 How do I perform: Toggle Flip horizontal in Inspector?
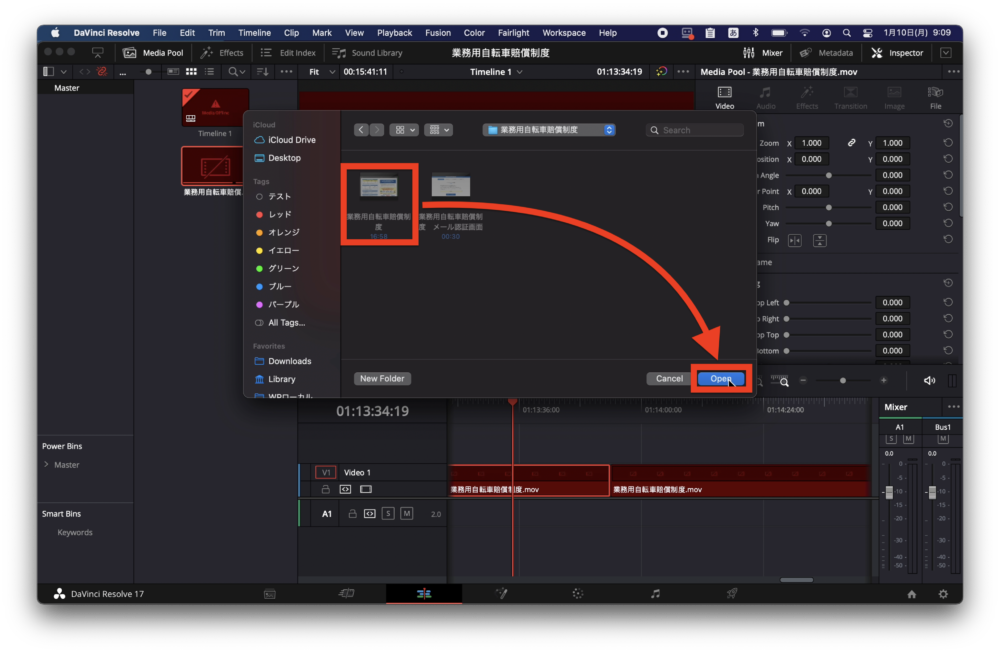pyautogui.click(x=795, y=240)
